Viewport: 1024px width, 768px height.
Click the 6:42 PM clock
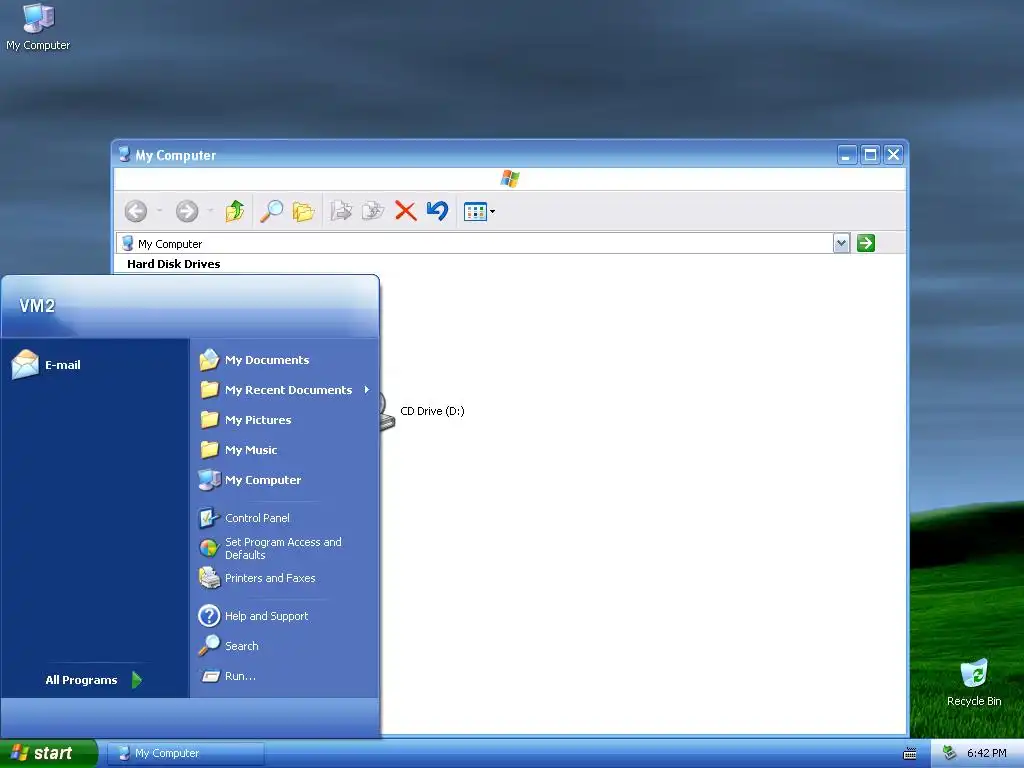[987, 753]
